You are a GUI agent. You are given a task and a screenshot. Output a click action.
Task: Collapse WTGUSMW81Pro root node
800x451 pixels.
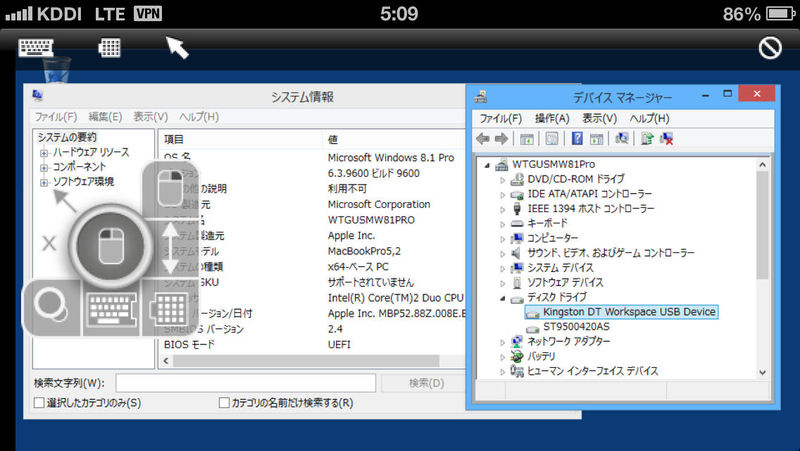click(x=487, y=165)
